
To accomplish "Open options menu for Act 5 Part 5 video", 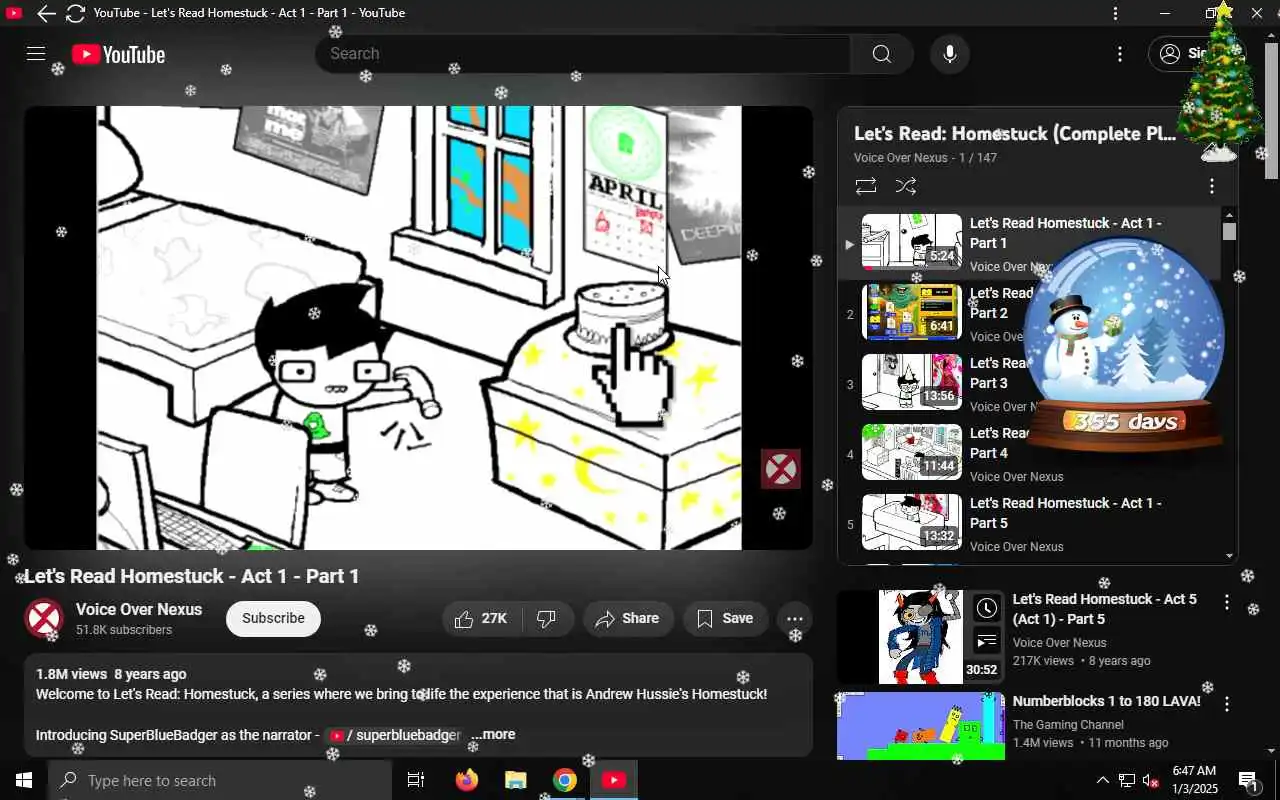I will click(1227, 602).
